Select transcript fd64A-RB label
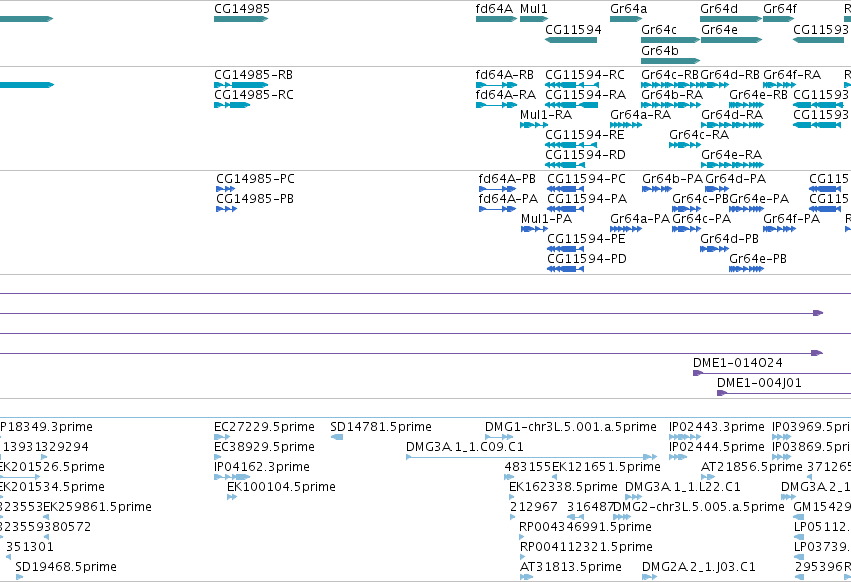Screen dimensions: 851x582 [x=505, y=75]
